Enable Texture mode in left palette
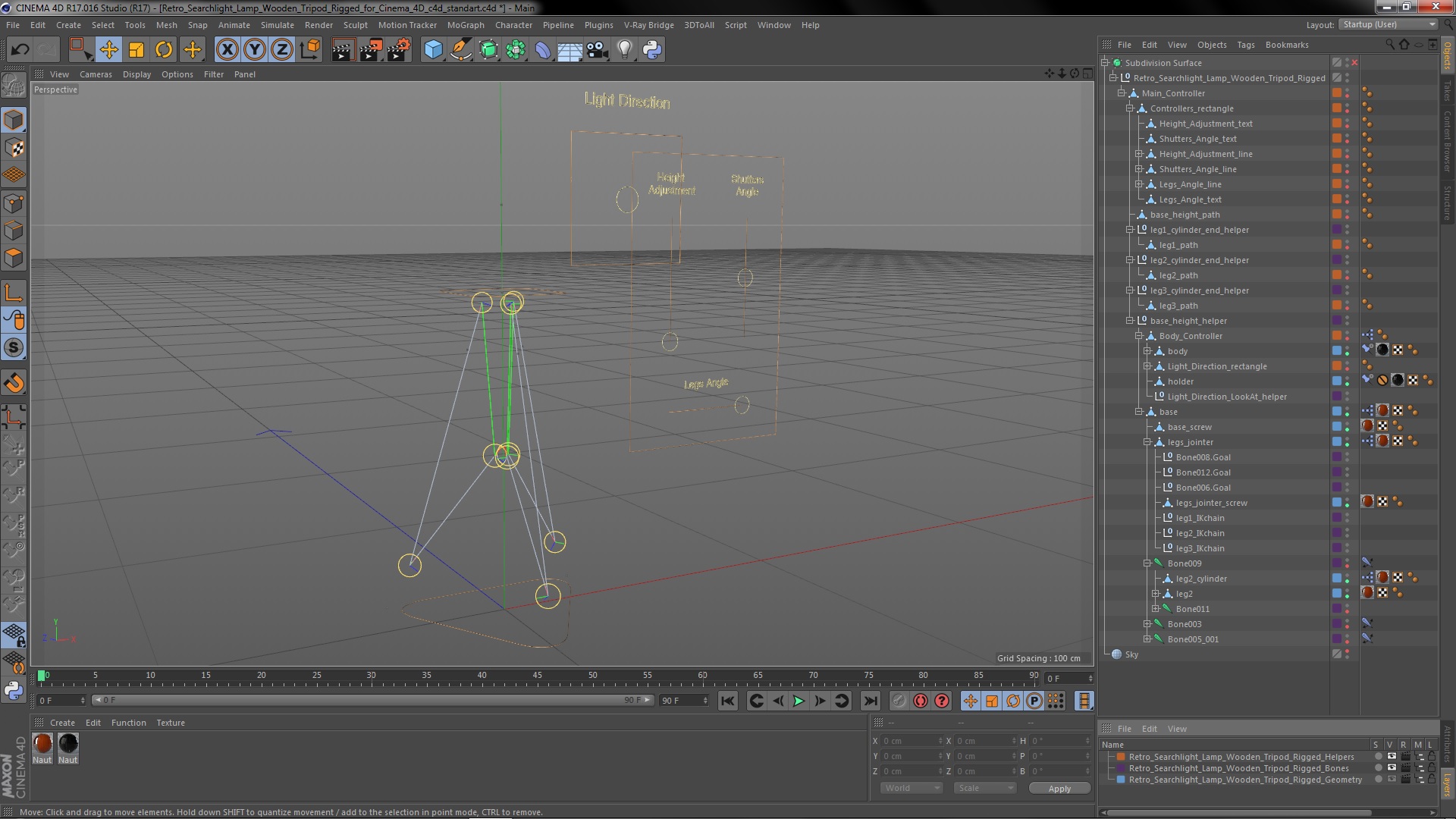1456x819 pixels. [14, 148]
